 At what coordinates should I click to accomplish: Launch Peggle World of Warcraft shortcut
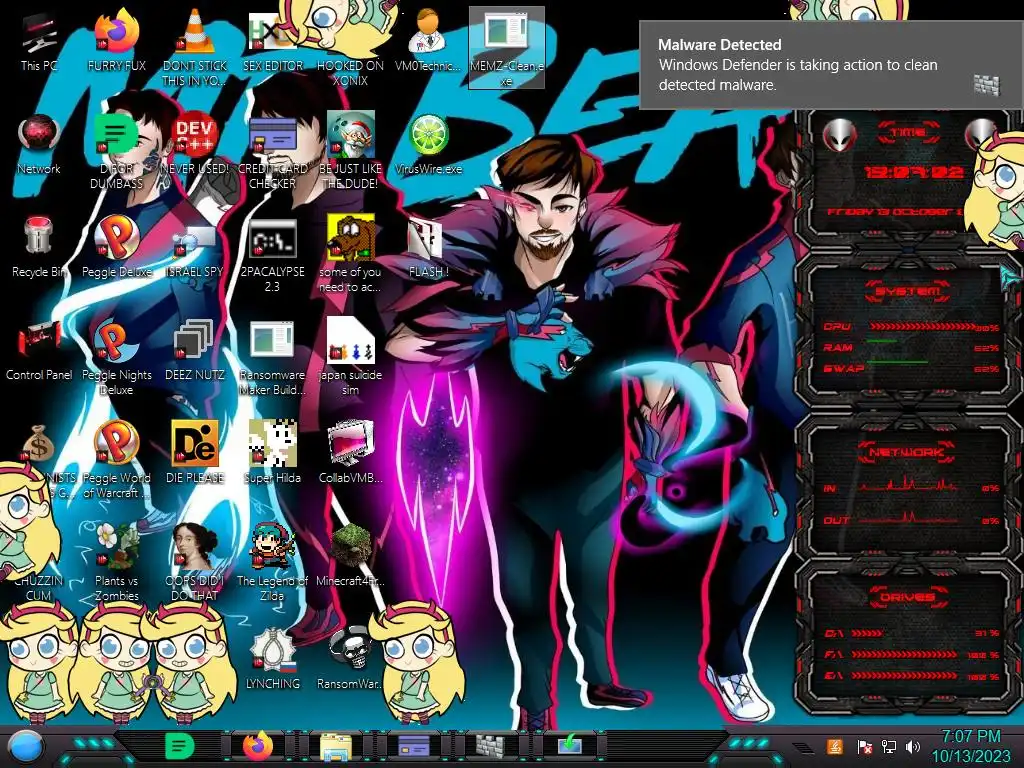click(x=116, y=460)
